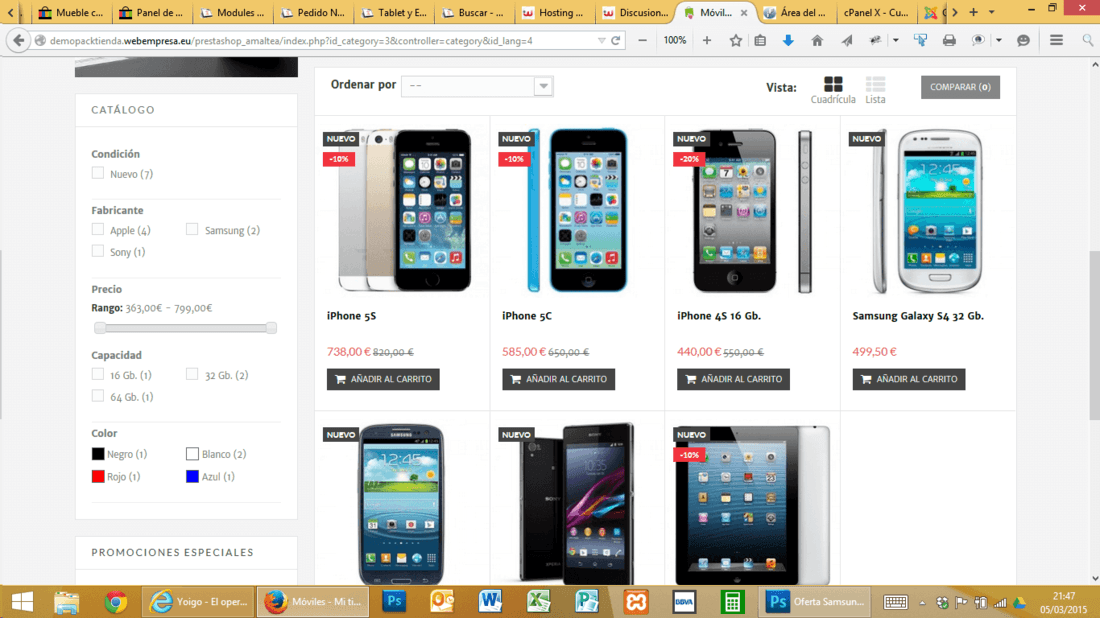Expand the dropdown arrow before the monitor icon
The width and height of the screenshot is (1100, 618).
[x=896, y=41]
